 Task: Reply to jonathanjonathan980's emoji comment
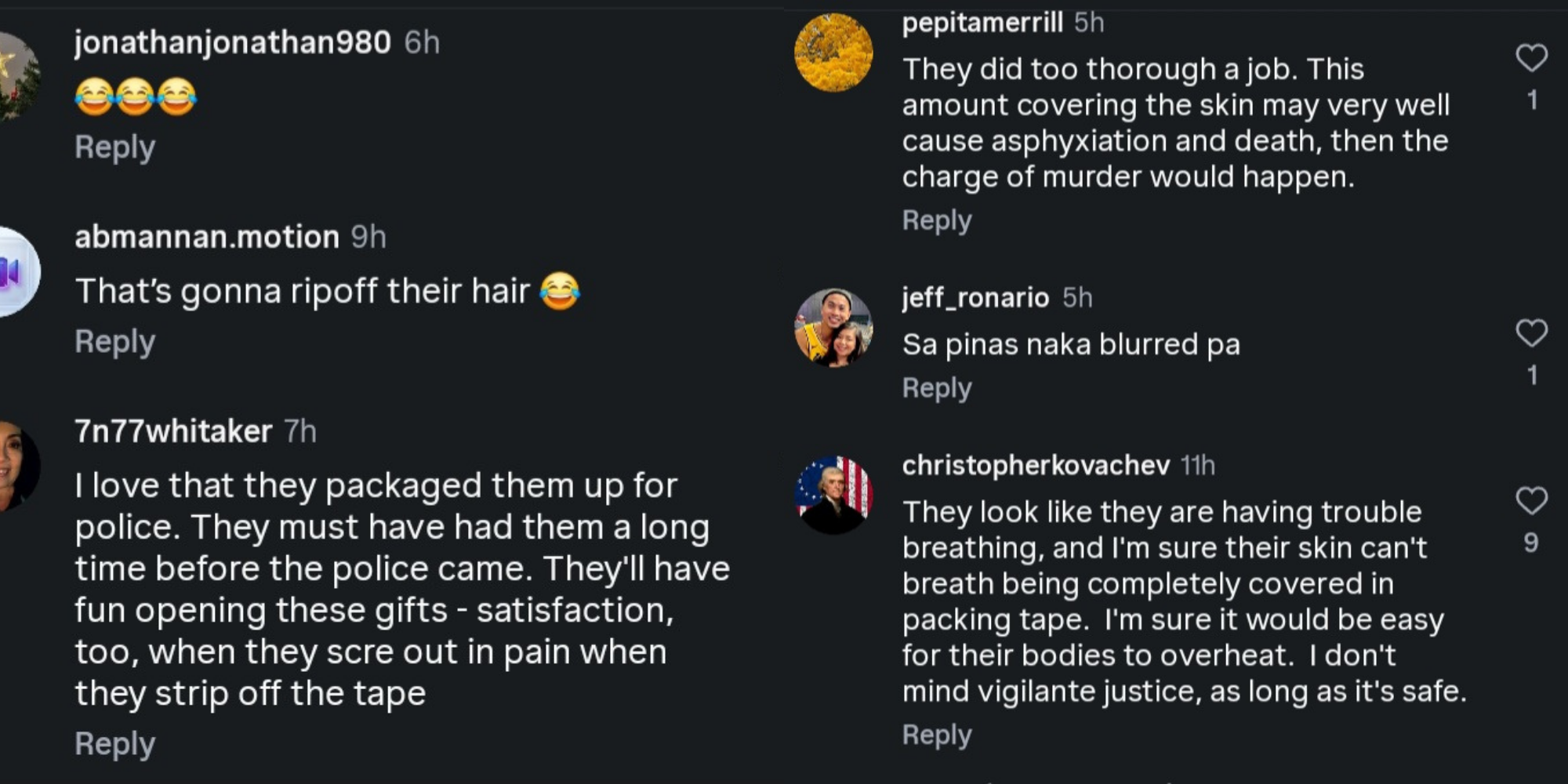pos(115,147)
